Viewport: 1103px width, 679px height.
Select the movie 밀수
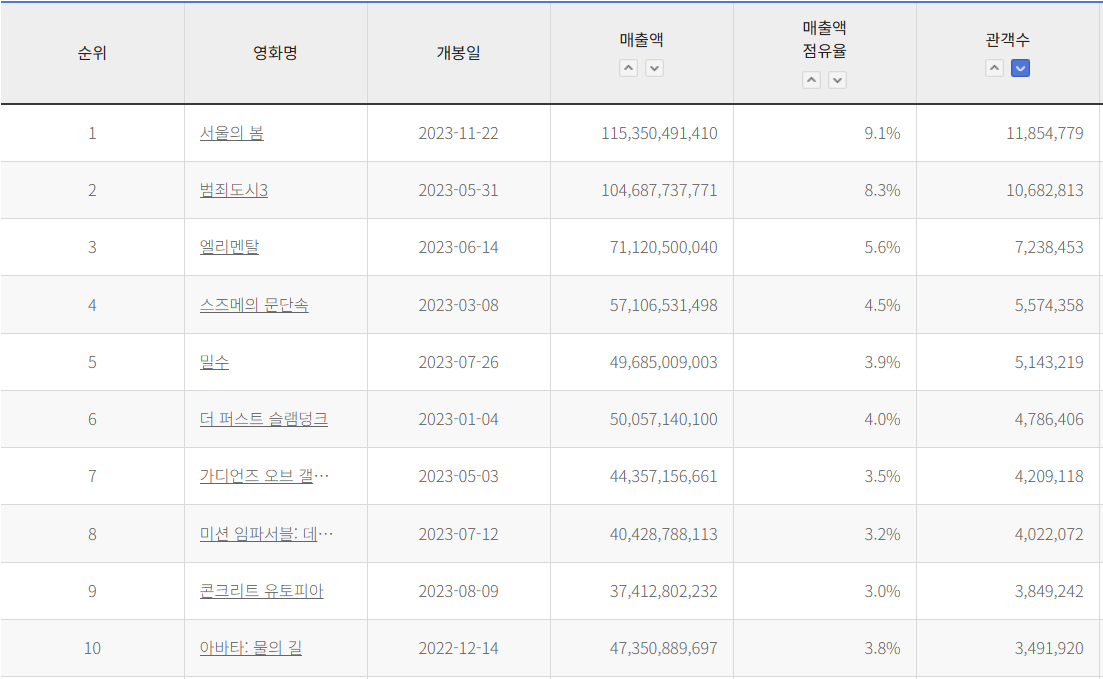[x=214, y=362]
